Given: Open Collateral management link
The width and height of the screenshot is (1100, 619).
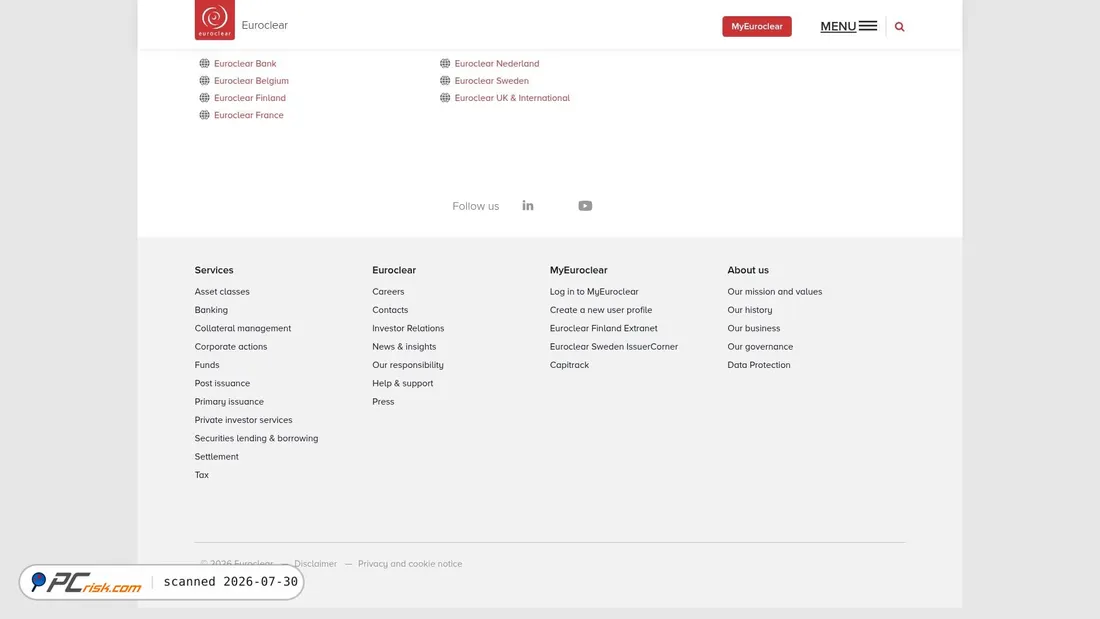Looking at the screenshot, I should pyautogui.click(x=243, y=328).
